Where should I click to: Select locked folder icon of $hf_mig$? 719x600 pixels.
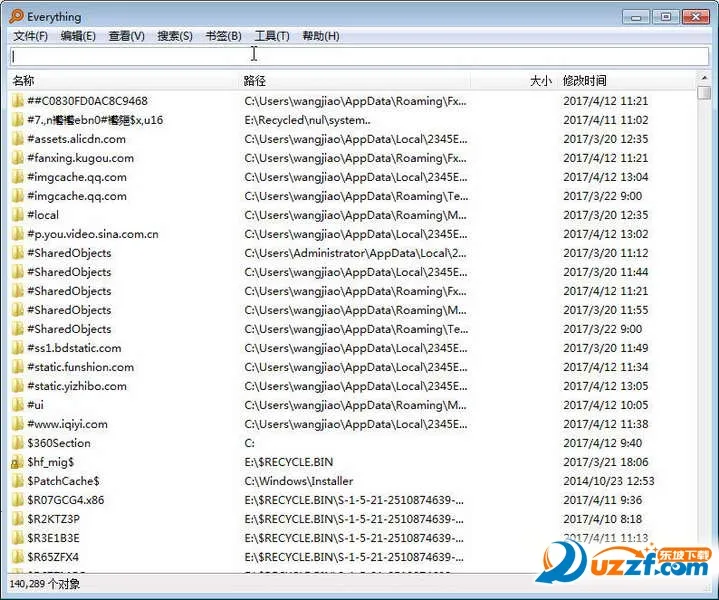pyautogui.click(x=17, y=462)
